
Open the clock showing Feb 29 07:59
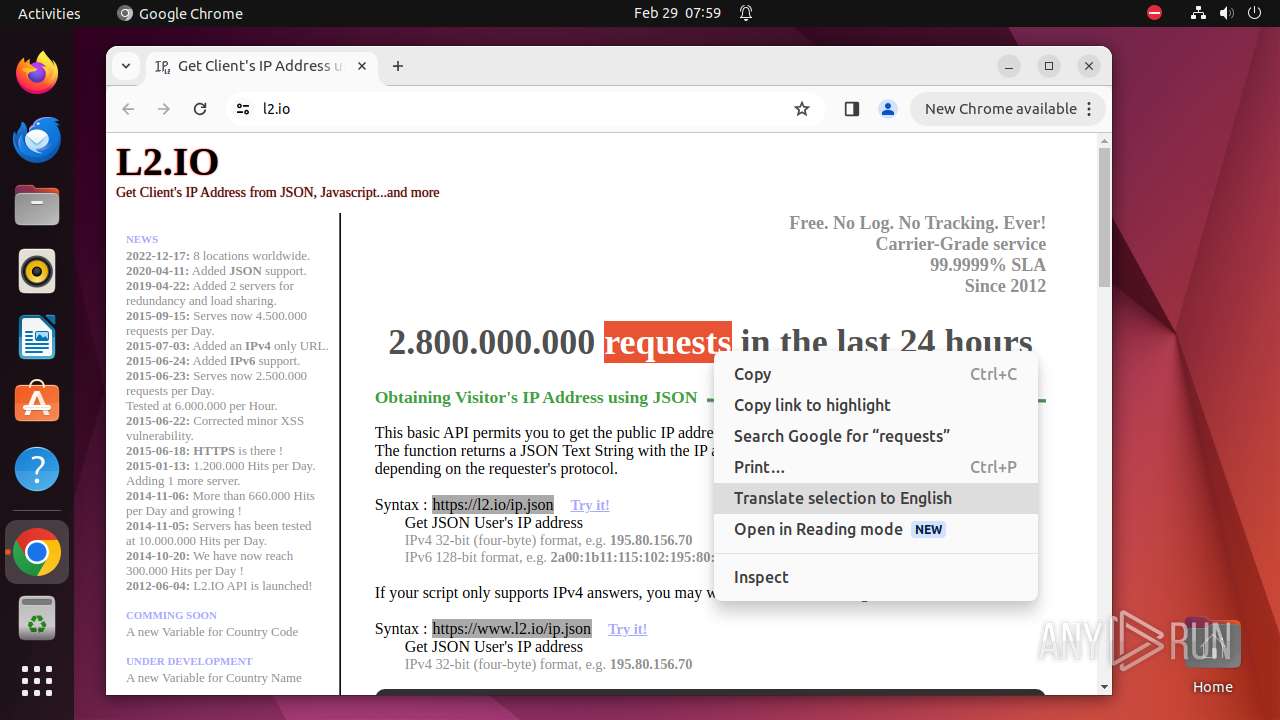[677, 13]
